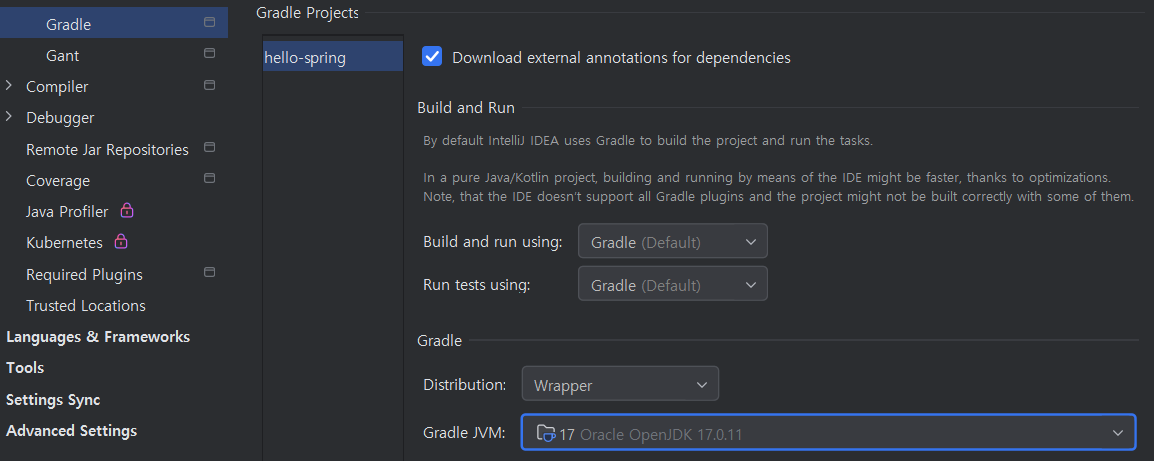Select the hello-spring Gradle project
Viewport: 1154px width, 461px height.
[x=333, y=57]
